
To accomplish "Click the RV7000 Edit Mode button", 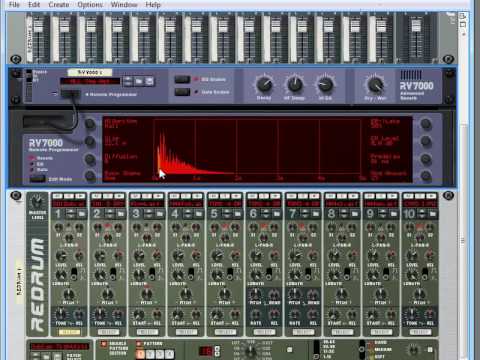I will (x=38, y=179).
